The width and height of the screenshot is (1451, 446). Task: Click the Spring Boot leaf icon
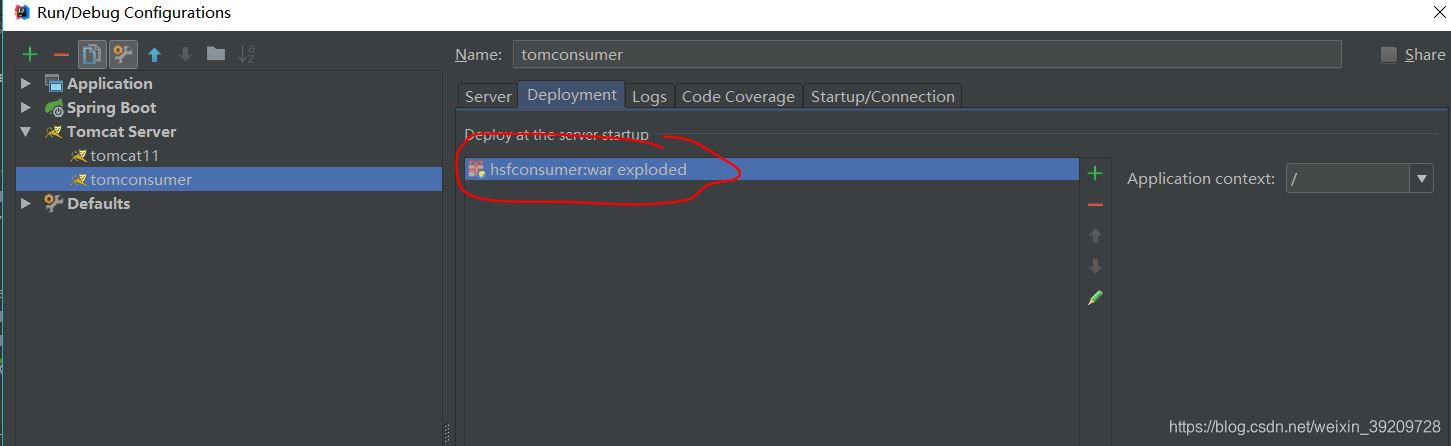[54, 108]
